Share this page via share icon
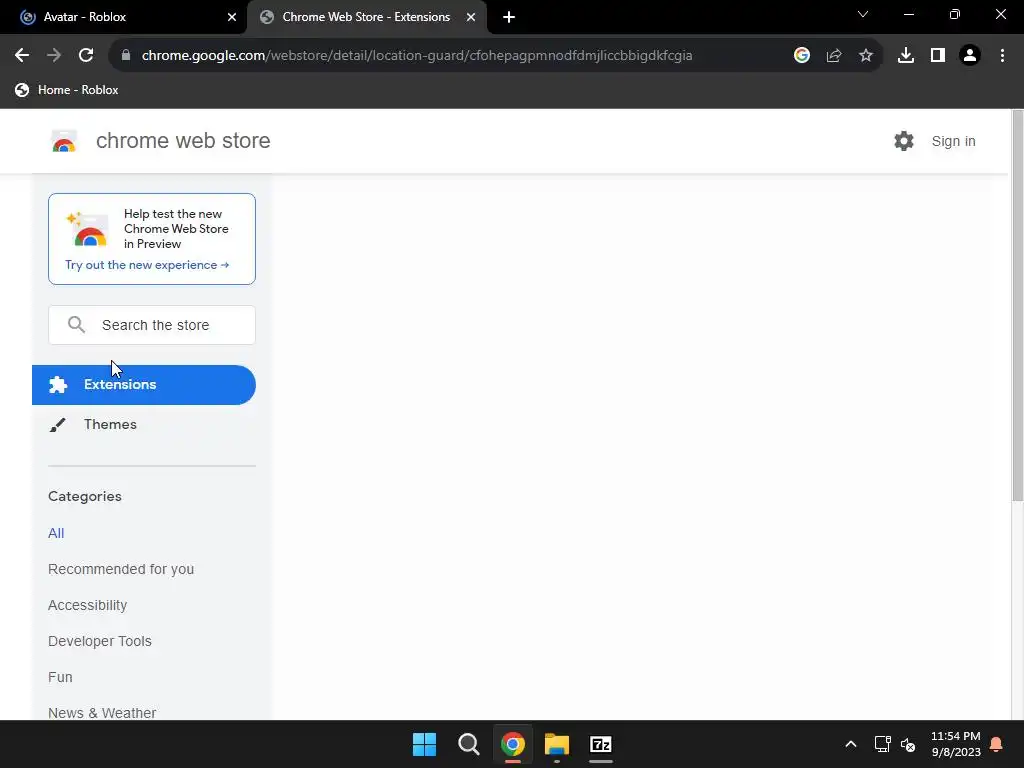 coord(834,56)
